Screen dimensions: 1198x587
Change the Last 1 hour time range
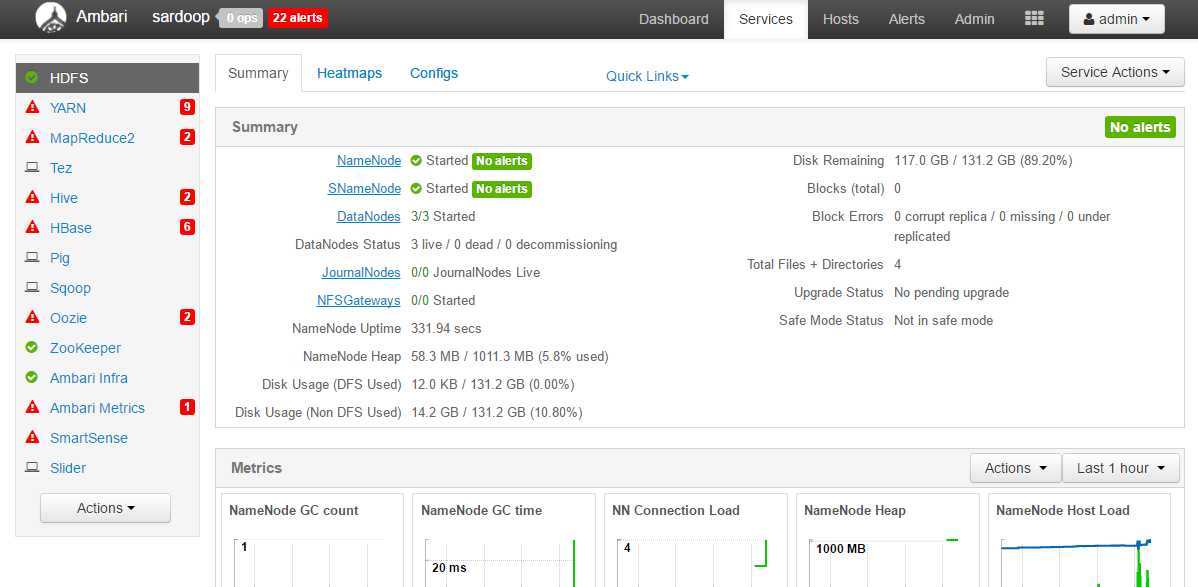[x=1120, y=468]
